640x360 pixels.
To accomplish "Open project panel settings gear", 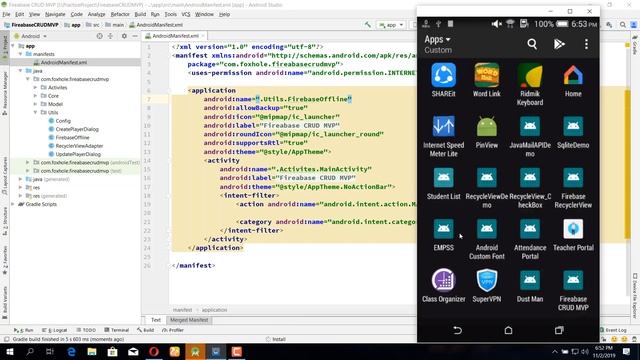I will (124, 36).
